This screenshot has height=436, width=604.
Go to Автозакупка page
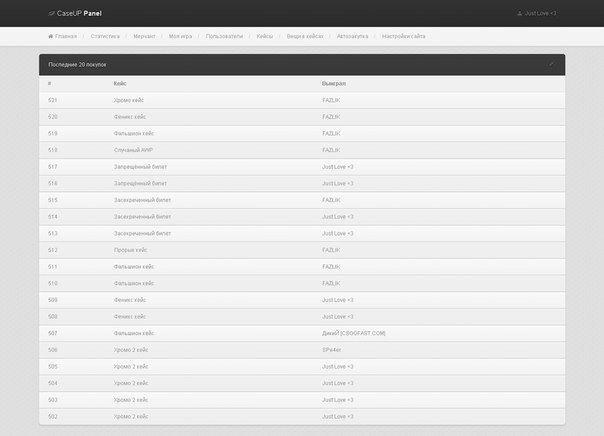[352, 36]
